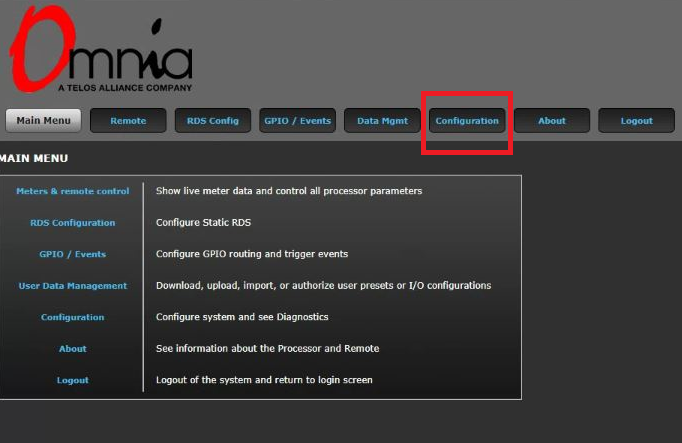This screenshot has width=682, height=443.
Task: Open the Main Menu tab
Action: [x=43, y=120]
